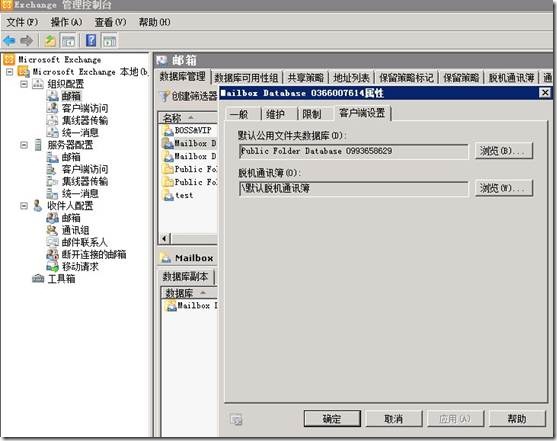Select the BOSS&VIP database row

pyautogui.click(x=189, y=130)
